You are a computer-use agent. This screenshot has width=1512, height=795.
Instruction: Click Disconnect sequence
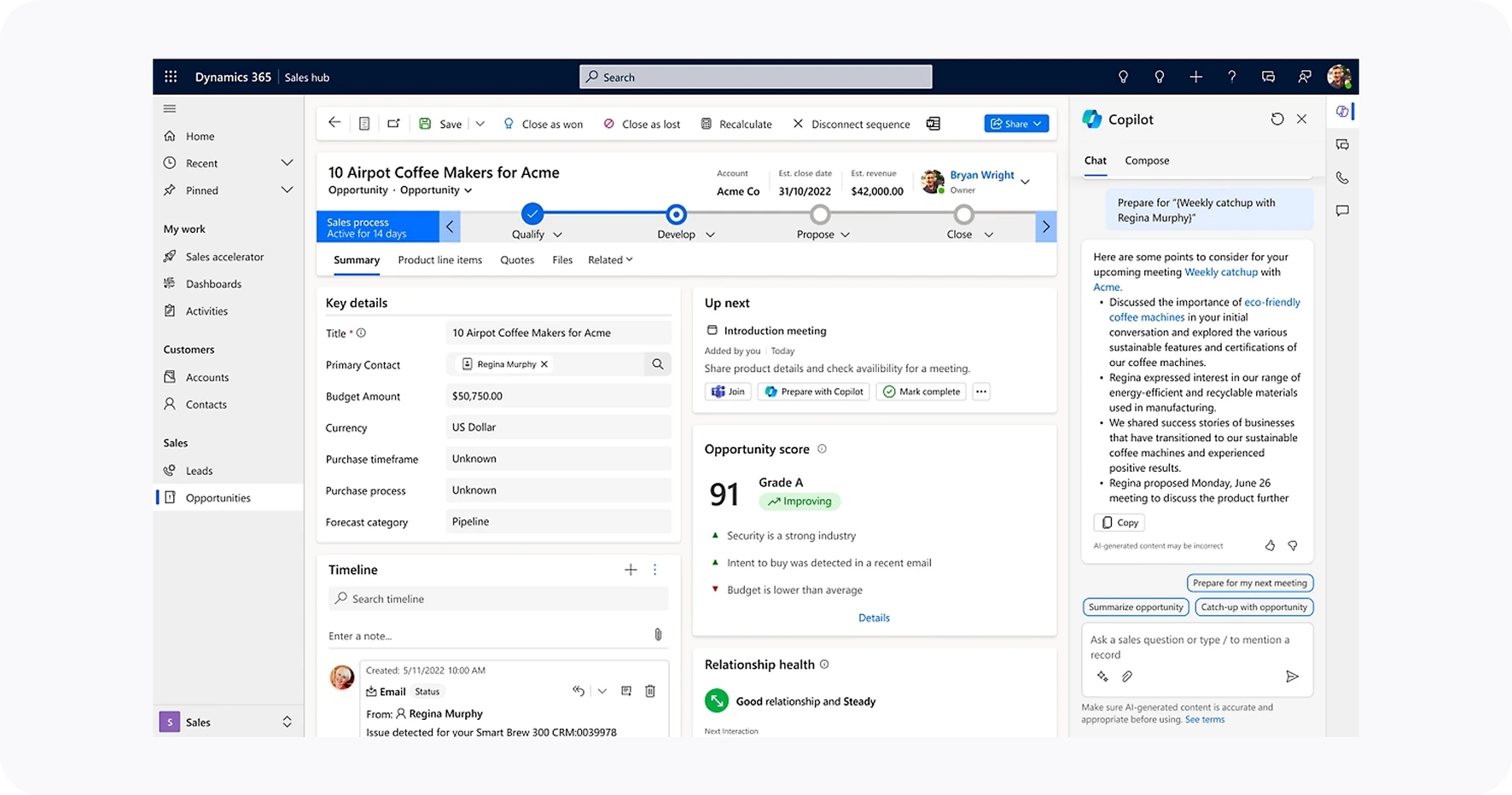tap(852, 124)
